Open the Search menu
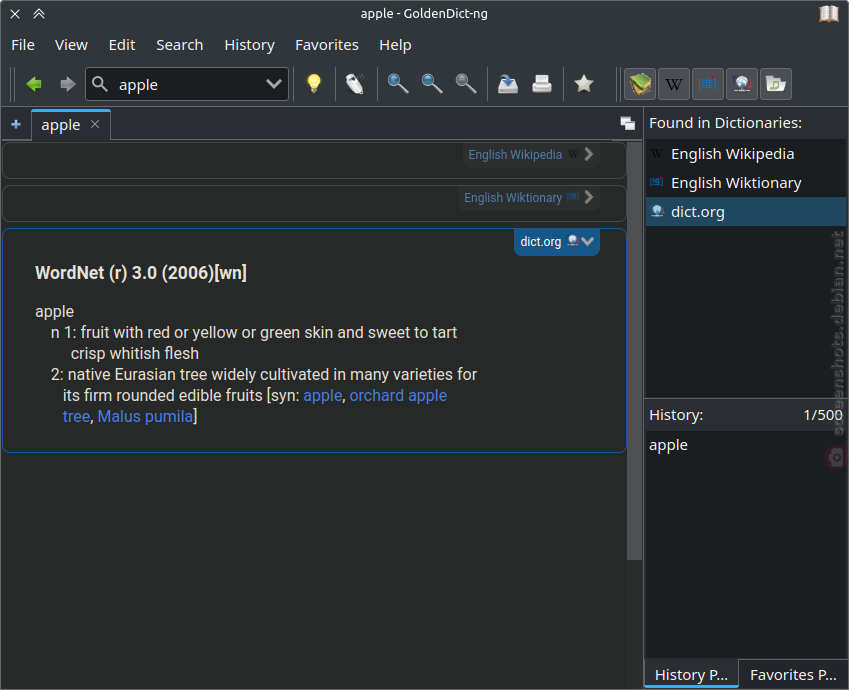The width and height of the screenshot is (849, 690). 180,45
